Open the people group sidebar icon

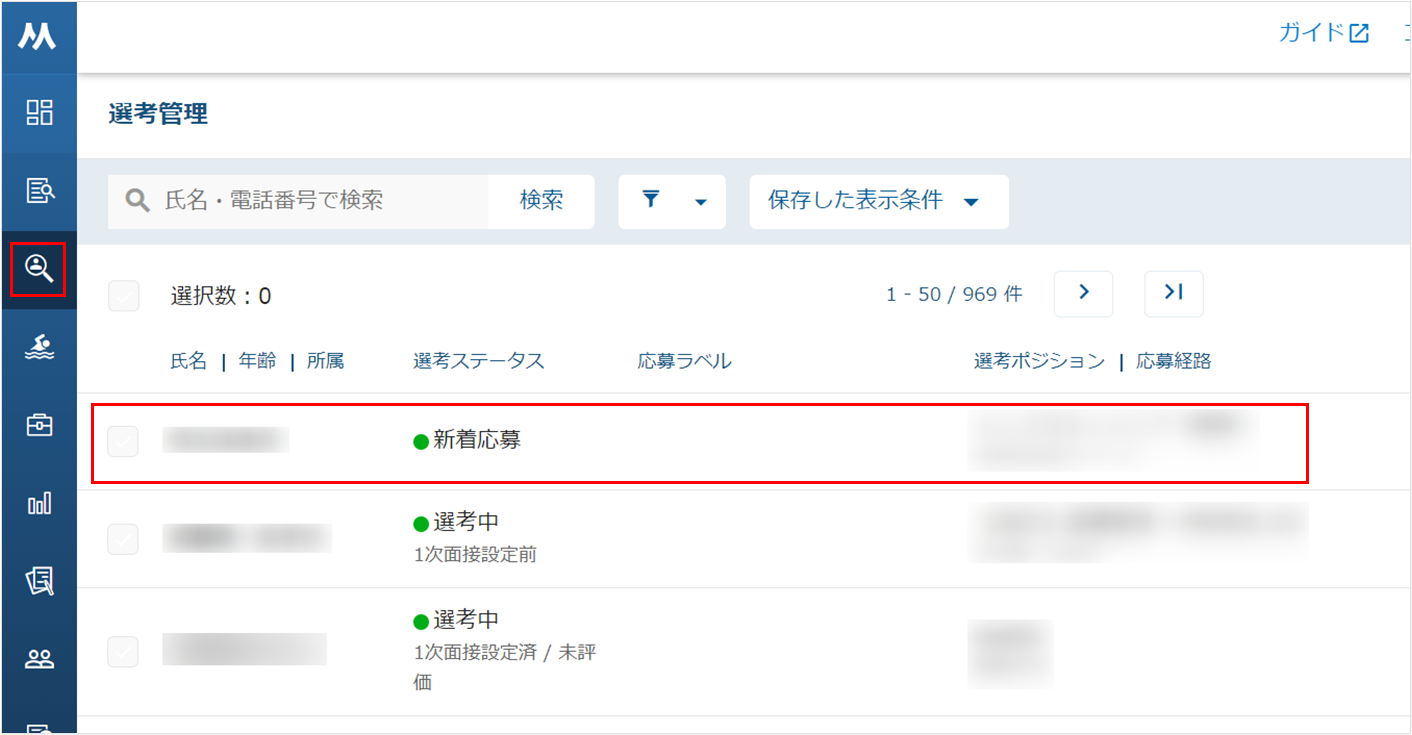click(39, 659)
